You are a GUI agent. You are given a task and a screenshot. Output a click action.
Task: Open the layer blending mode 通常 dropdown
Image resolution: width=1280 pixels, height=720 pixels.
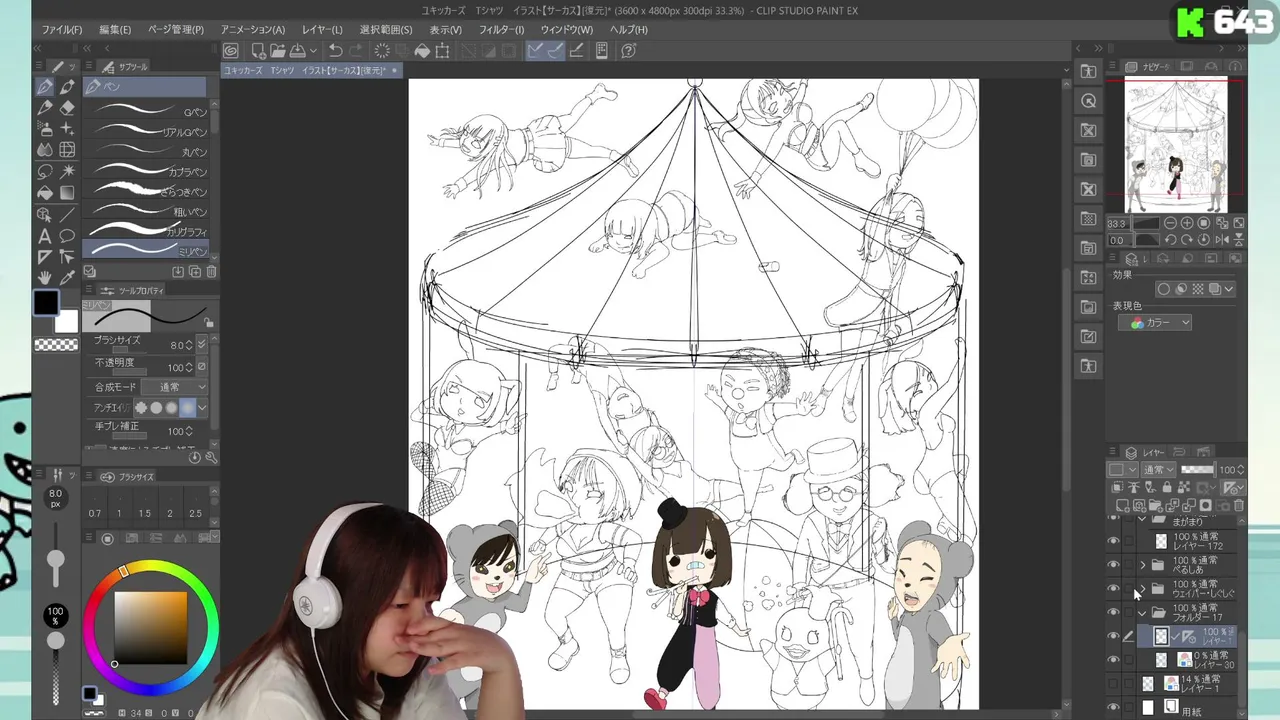pyautogui.click(x=1160, y=469)
